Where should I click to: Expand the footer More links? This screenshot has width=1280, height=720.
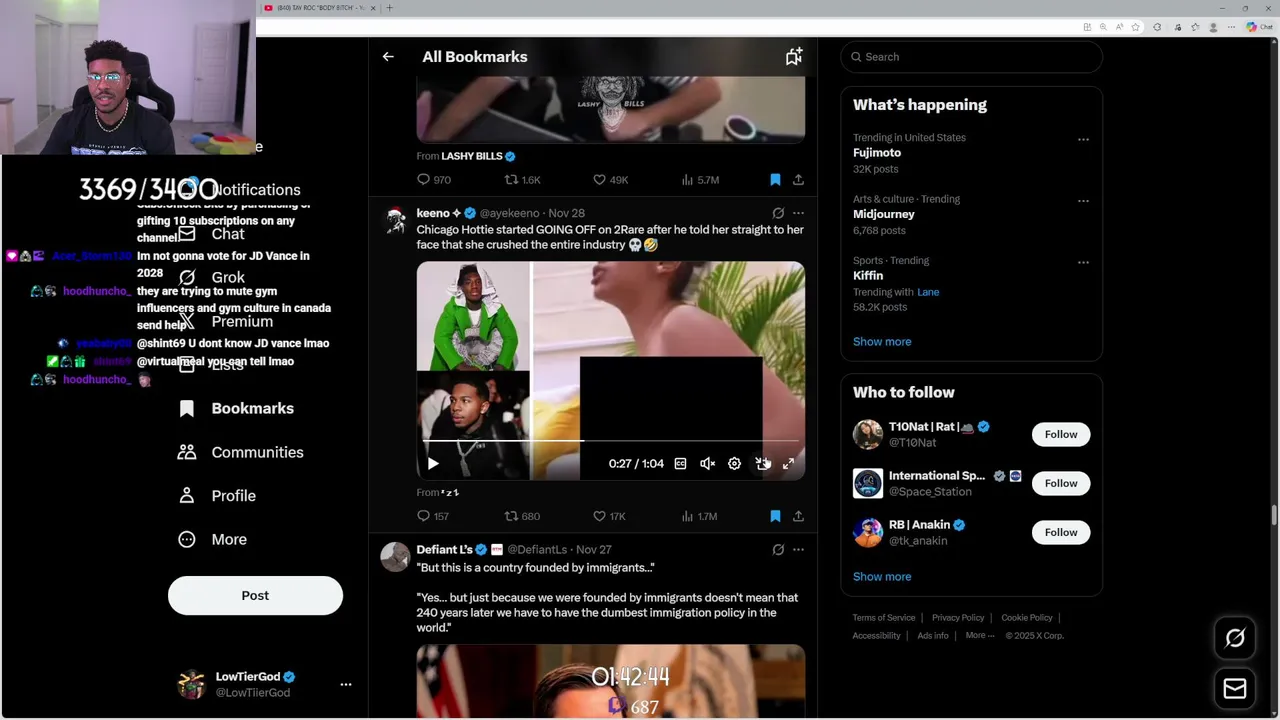coord(979,635)
